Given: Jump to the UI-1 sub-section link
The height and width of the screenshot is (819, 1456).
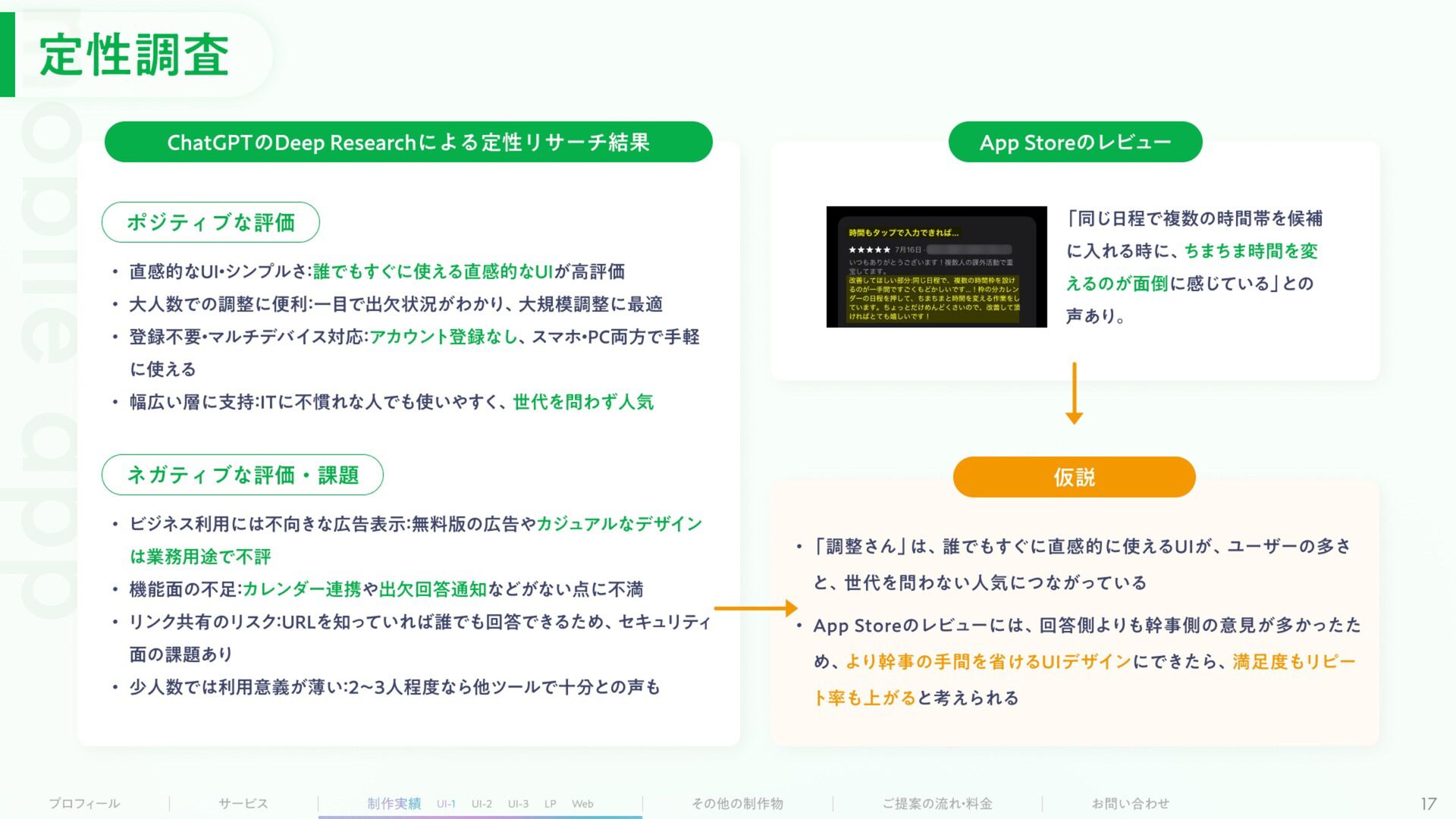Looking at the screenshot, I should click(446, 804).
